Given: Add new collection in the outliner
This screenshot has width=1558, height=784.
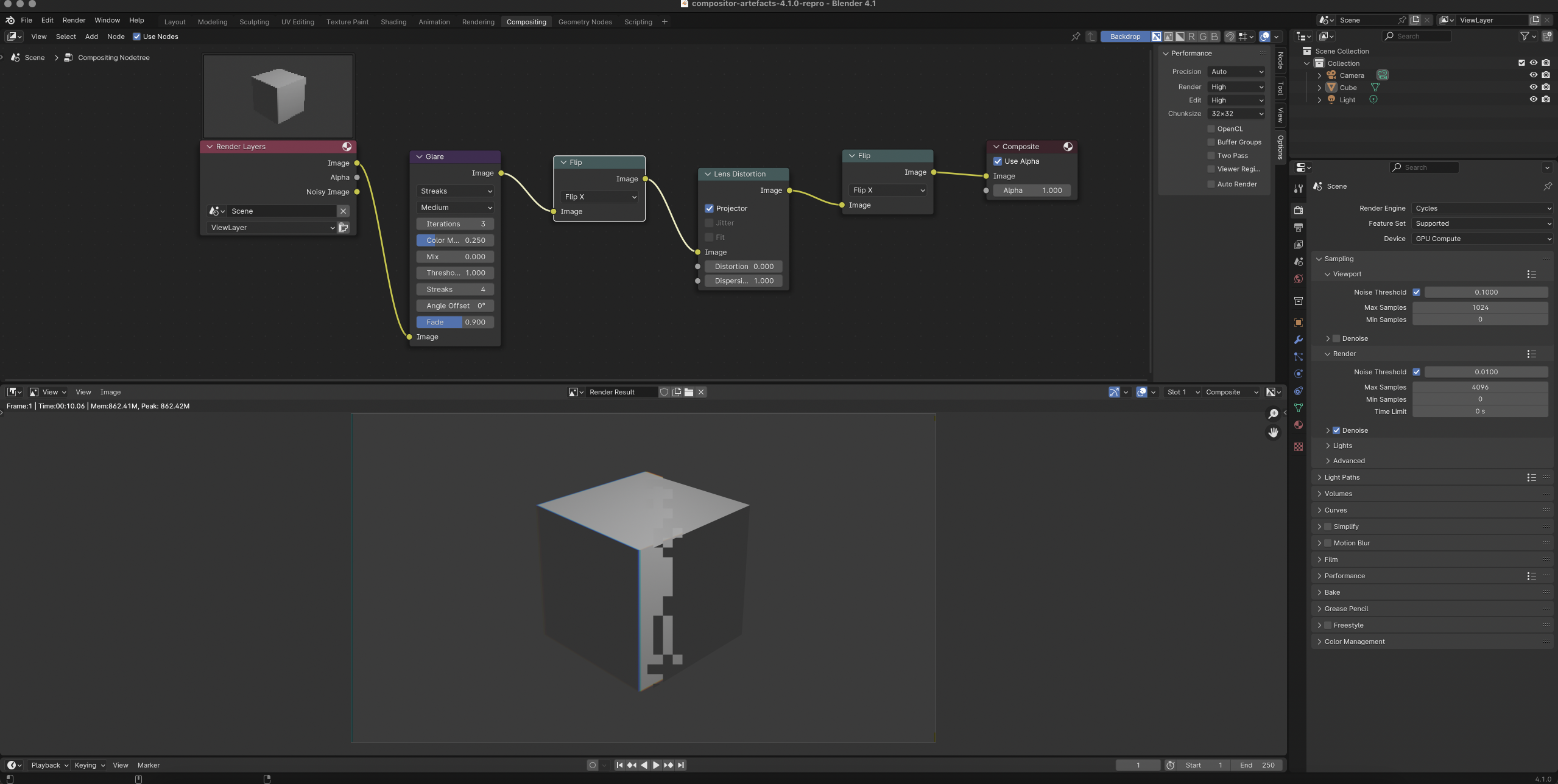Looking at the screenshot, I should pyautogui.click(x=1546, y=37).
